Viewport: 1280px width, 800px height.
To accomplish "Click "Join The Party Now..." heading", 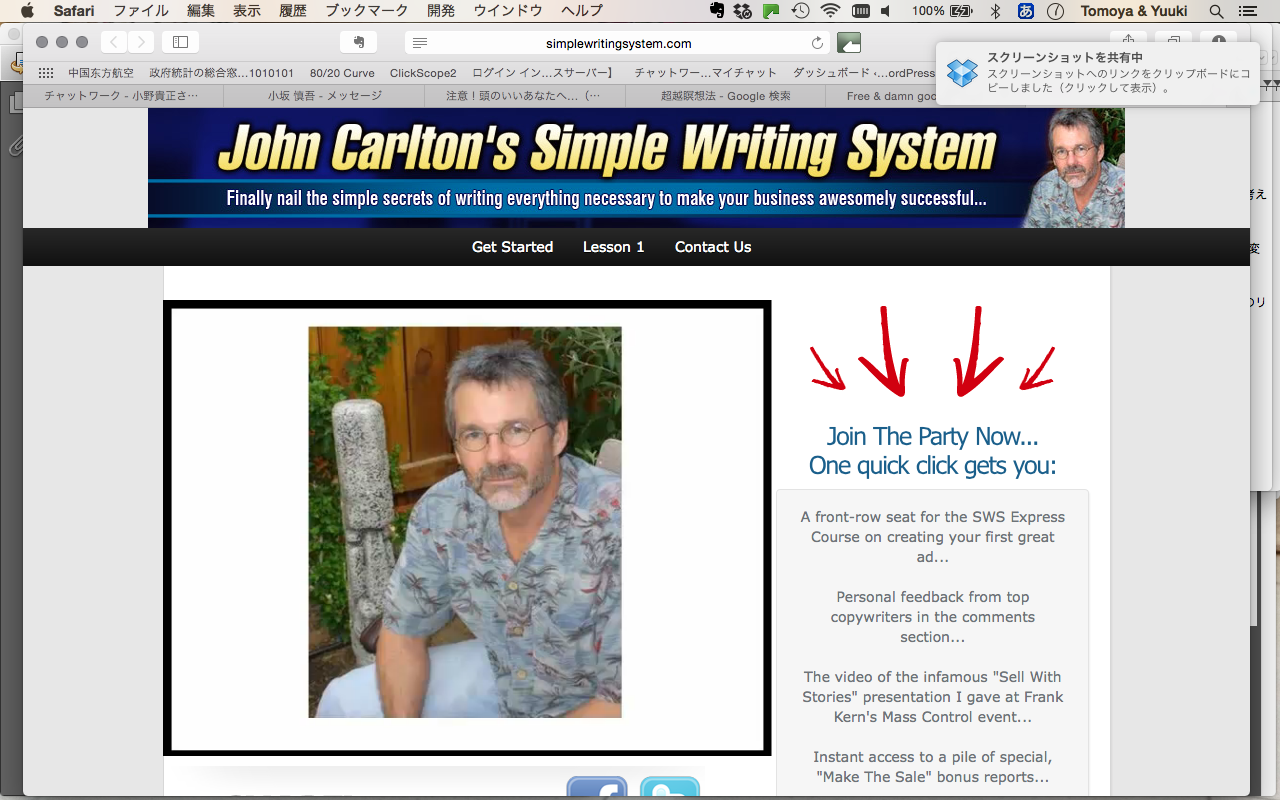I will (933, 437).
